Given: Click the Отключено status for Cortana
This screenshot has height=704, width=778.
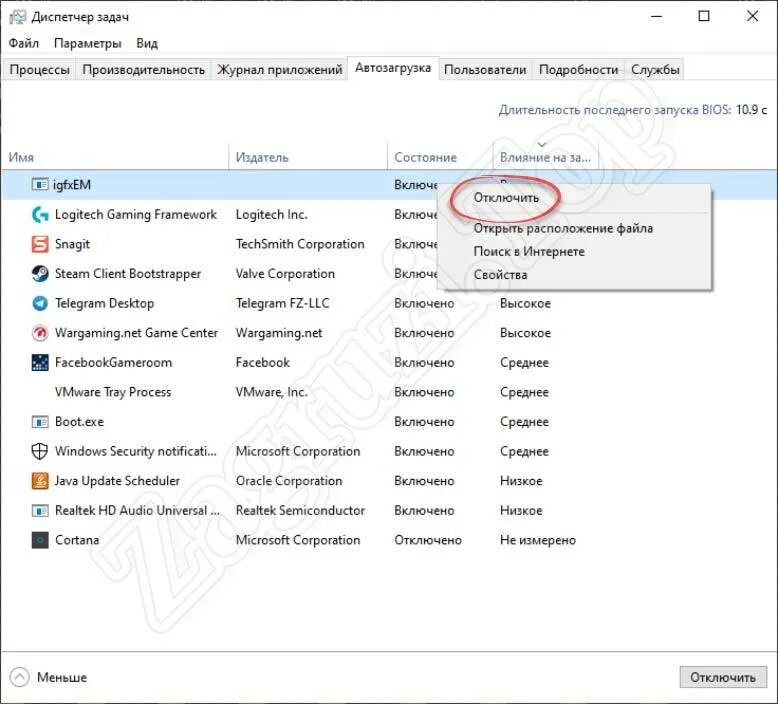Looking at the screenshot, I should pos(428,540).
